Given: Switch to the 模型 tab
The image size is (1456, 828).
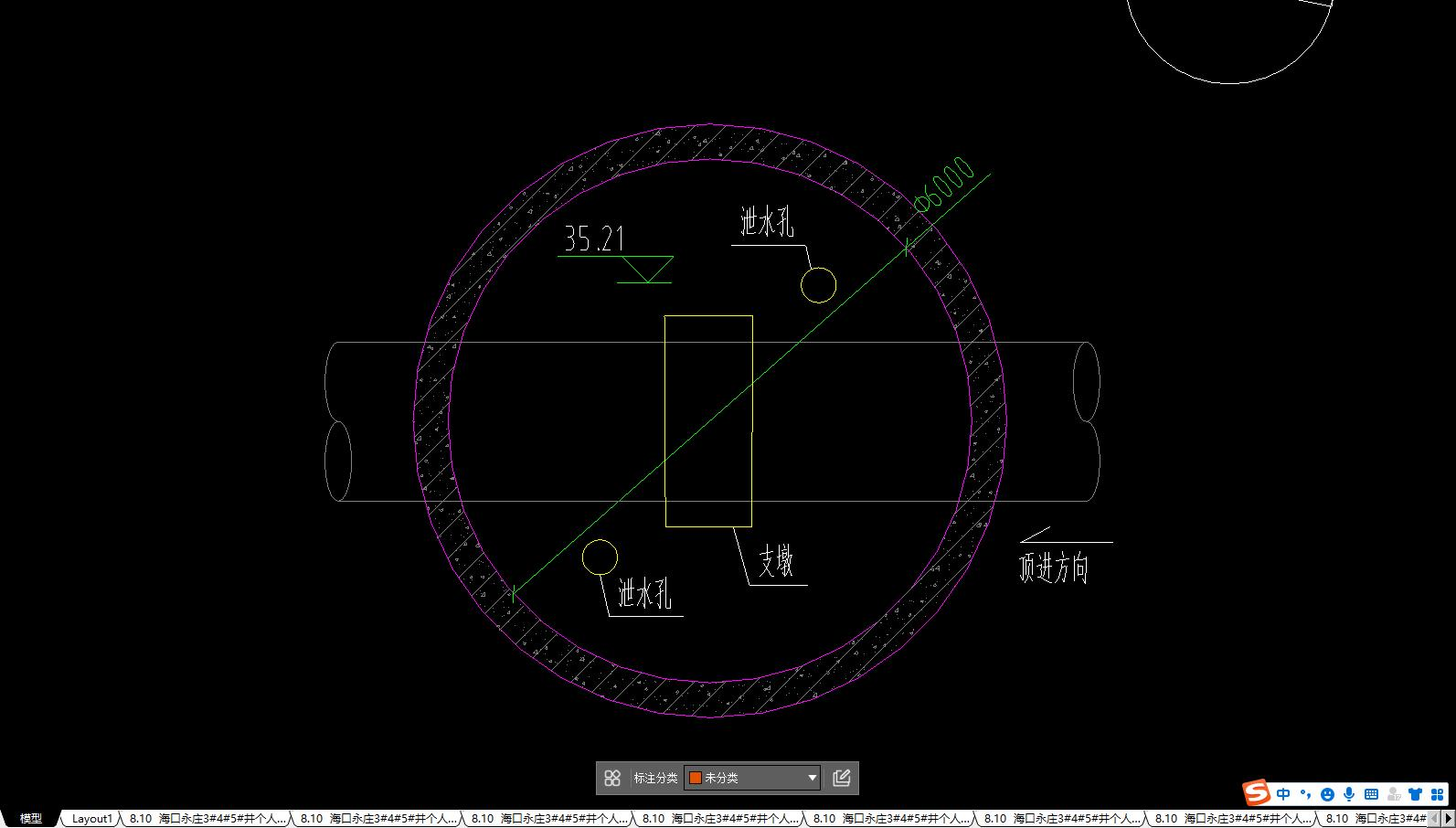Looking at the screenshot, I should [x=30, y=818].
